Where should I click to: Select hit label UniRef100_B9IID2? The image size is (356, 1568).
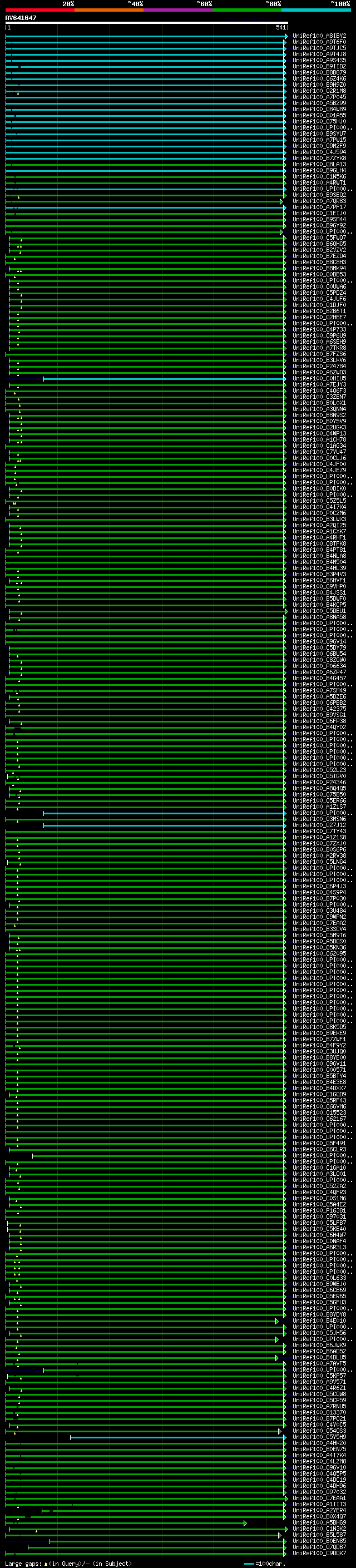click(319, 66)
